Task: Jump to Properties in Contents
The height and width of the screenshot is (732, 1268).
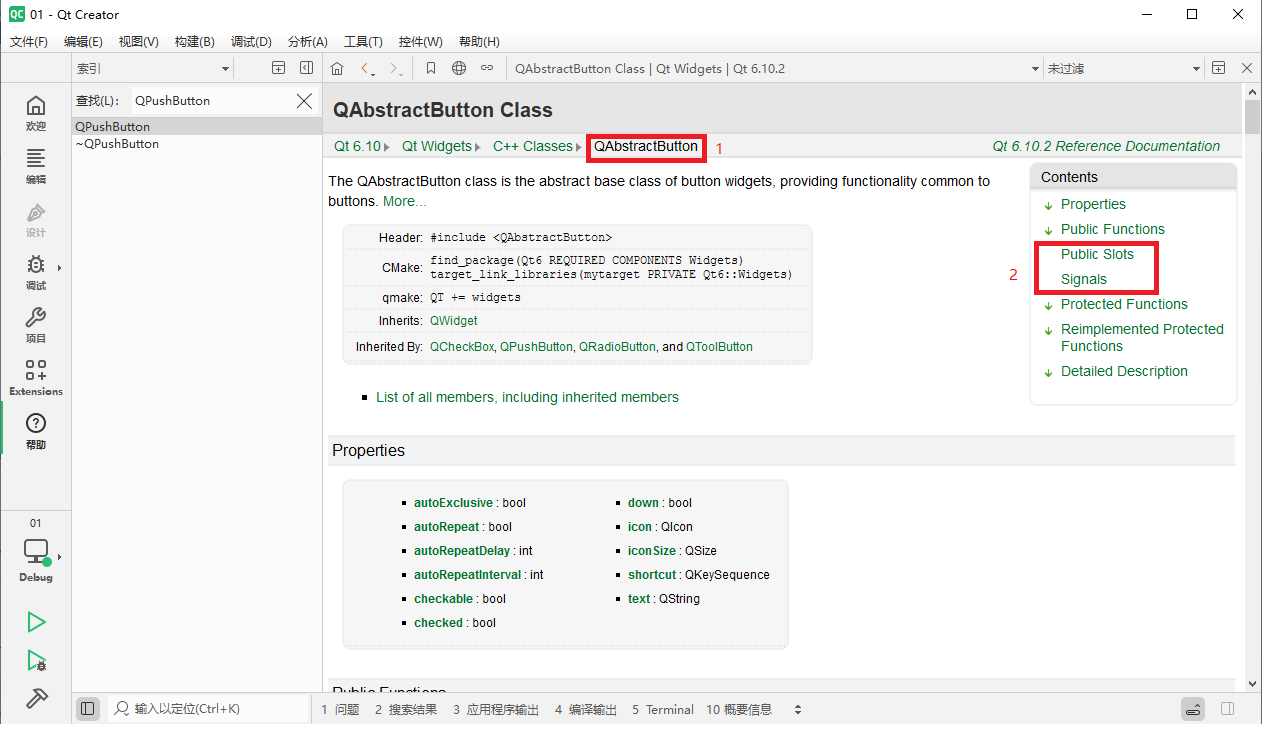Action: coord(1093,204)
